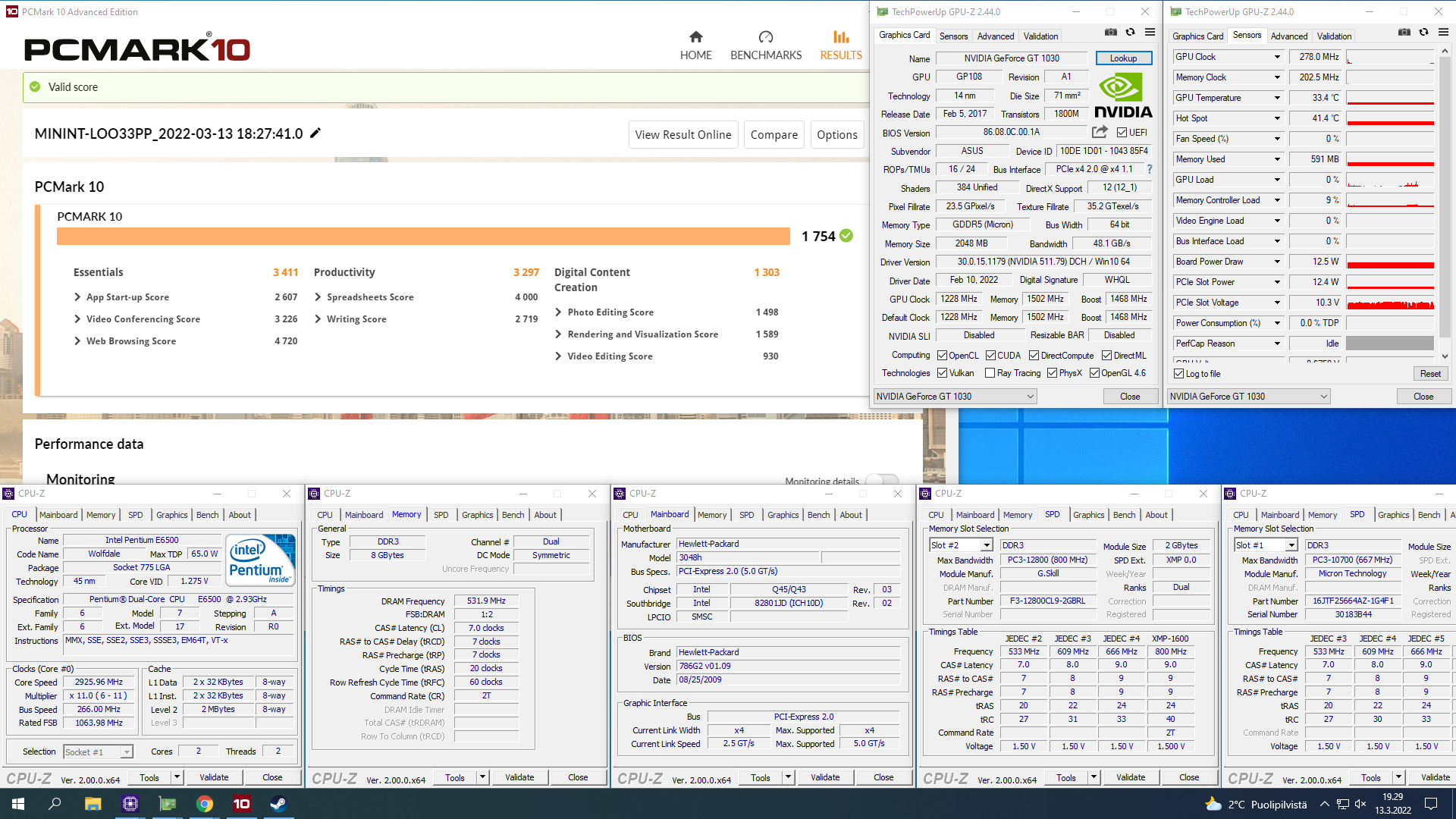Click the PerfCap Reason gray bar
The image size is (1456, 819).
click(1389, 344)
